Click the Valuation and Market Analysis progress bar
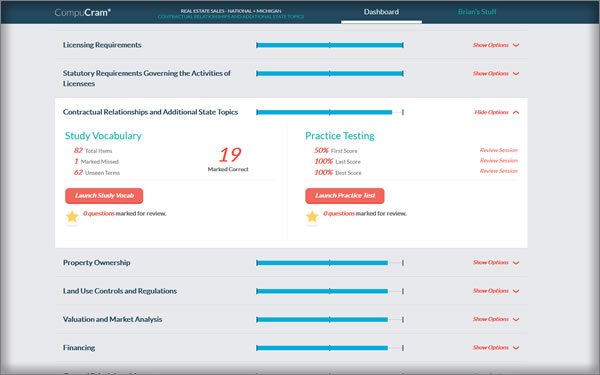The height and width of the screenshot is (375, 600). click(x=329, y=320)
